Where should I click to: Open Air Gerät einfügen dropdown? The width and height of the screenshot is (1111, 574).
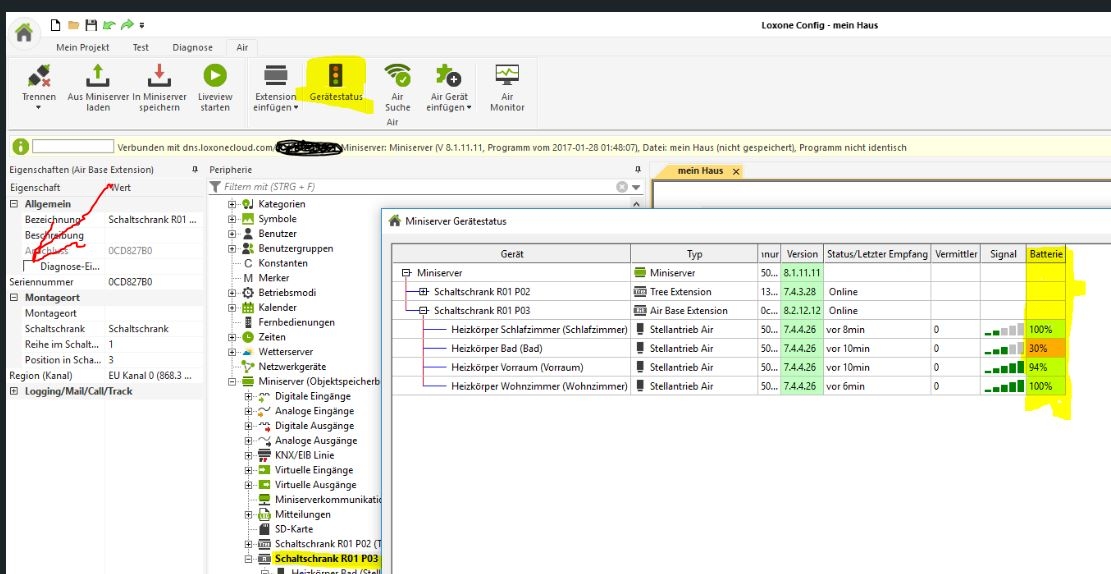point(448,108)
